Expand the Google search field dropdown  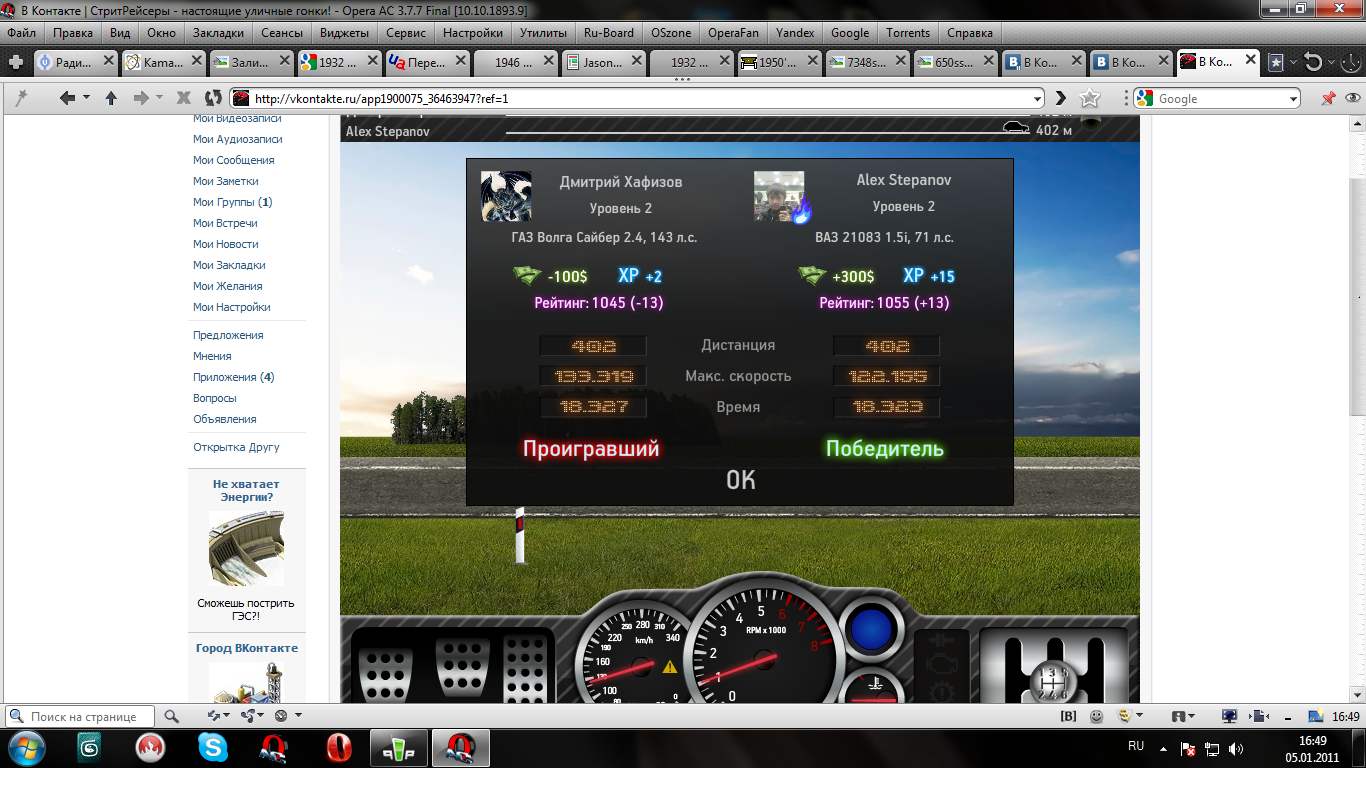click(1292, 98)
